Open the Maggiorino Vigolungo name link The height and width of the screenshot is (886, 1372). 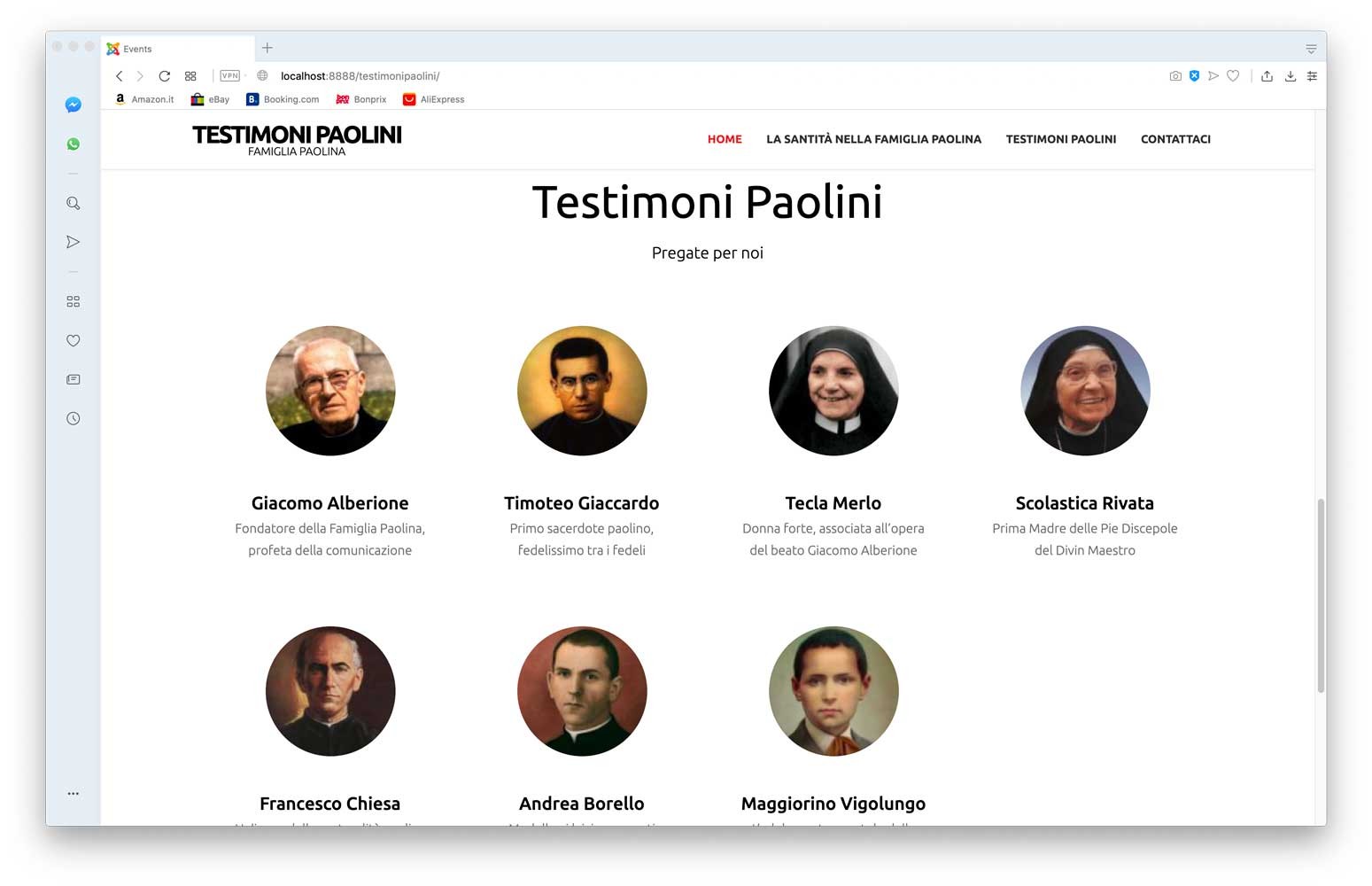point(833,804)
